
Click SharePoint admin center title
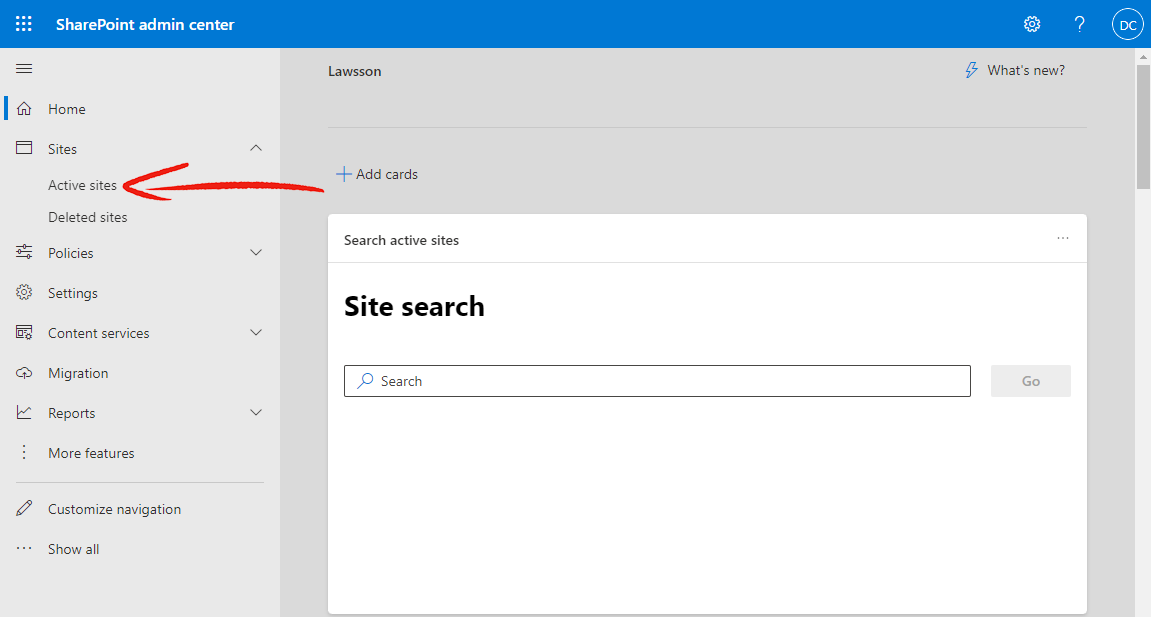pos(145,24)
